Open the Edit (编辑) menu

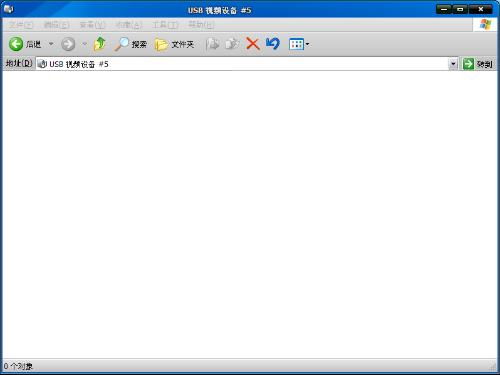(x=56, y=25)
